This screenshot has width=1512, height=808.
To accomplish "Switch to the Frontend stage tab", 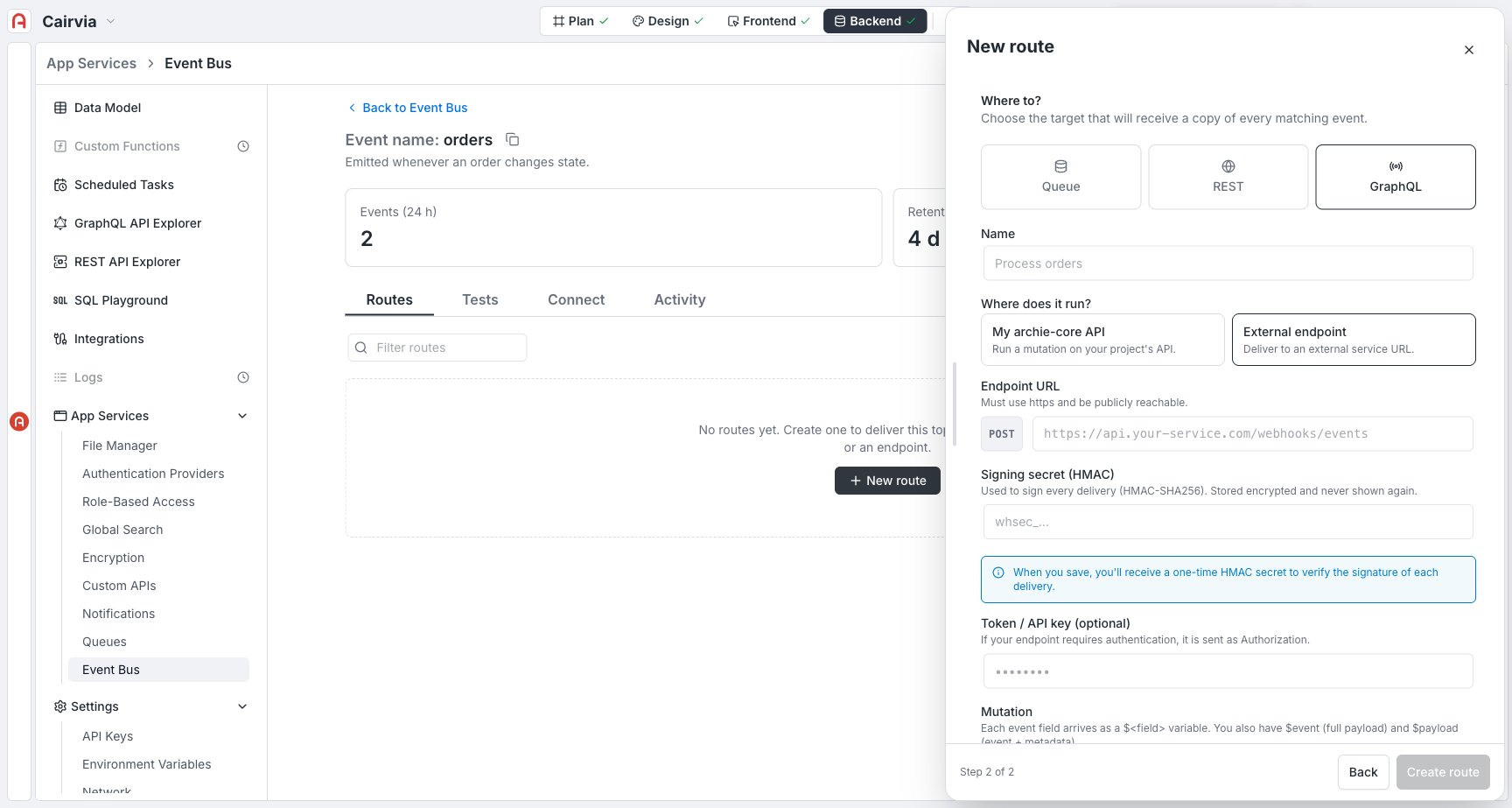I will [x=768, y=21].
